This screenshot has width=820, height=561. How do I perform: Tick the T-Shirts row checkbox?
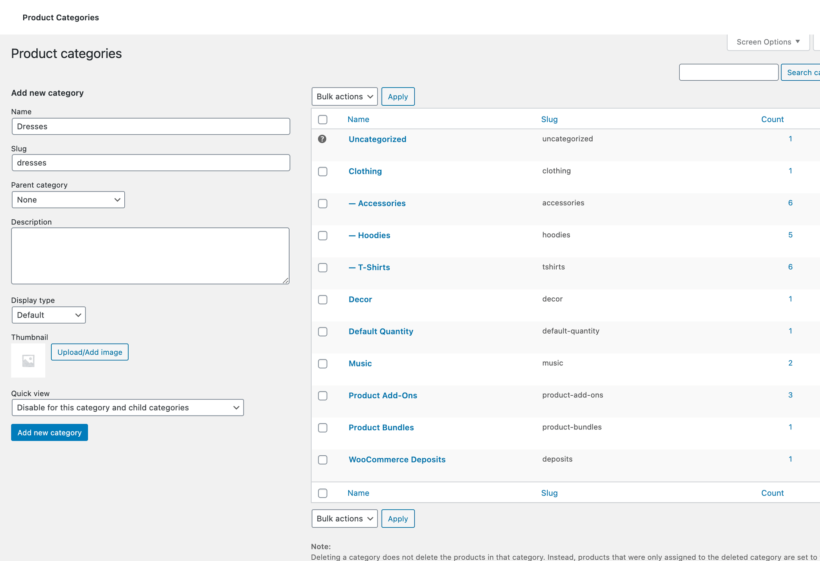pos(323,268)
